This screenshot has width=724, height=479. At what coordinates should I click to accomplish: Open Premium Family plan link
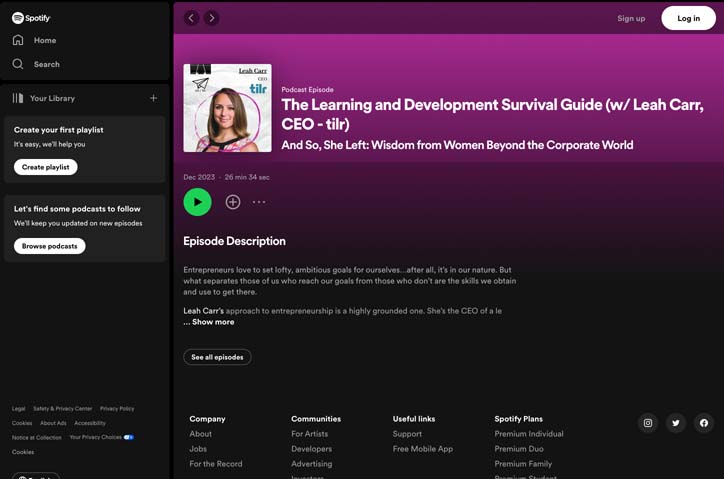click(x=523, y=464)
